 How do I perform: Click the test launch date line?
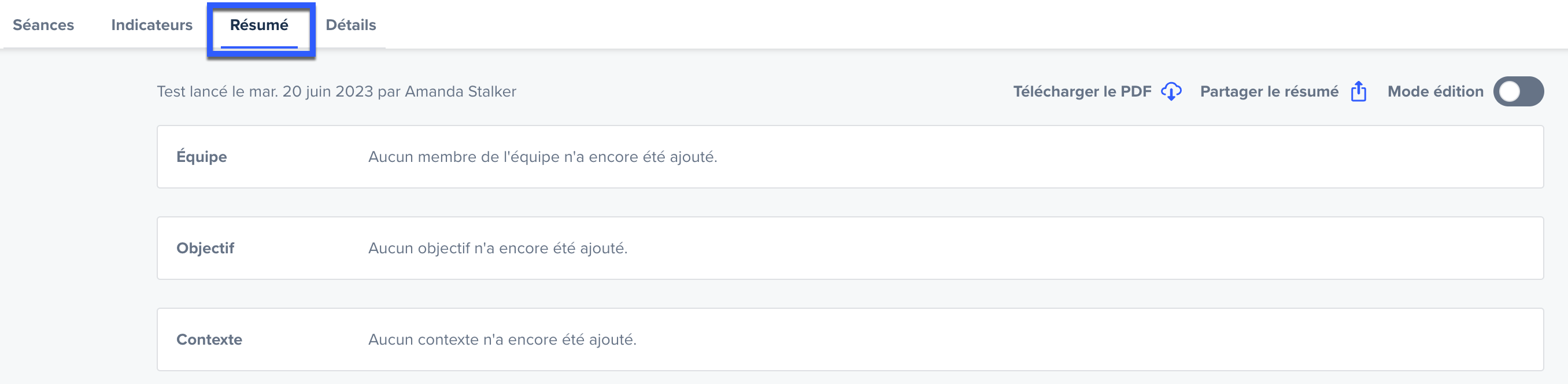[336, 91]
